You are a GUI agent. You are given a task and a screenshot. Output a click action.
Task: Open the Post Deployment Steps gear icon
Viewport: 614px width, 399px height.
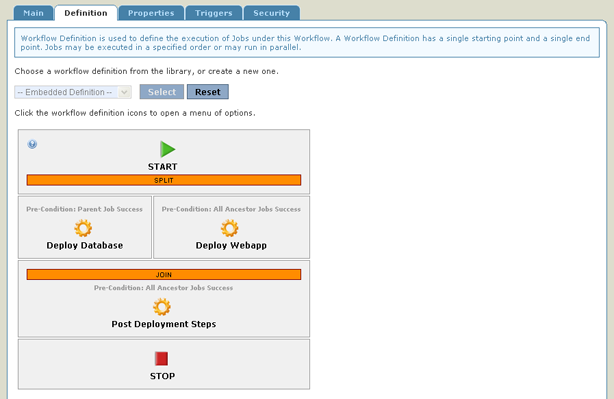[x=162, y=307]
